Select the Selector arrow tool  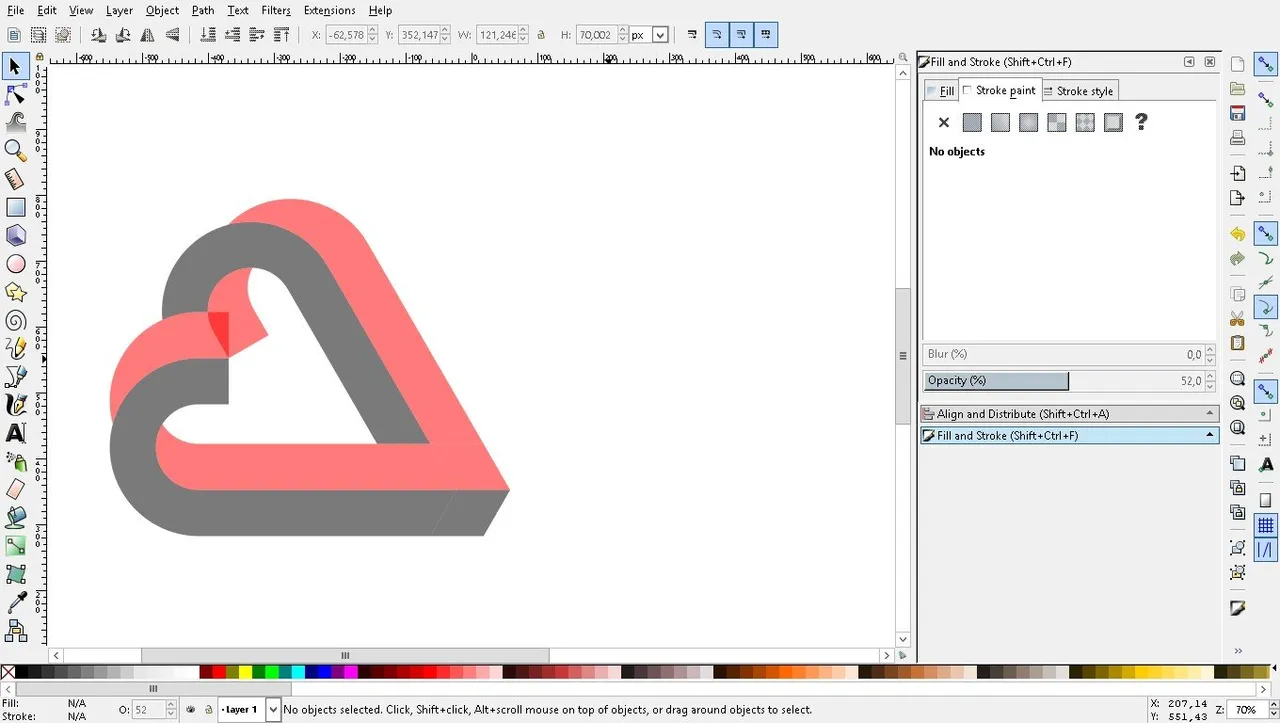(x=15, y=67)
